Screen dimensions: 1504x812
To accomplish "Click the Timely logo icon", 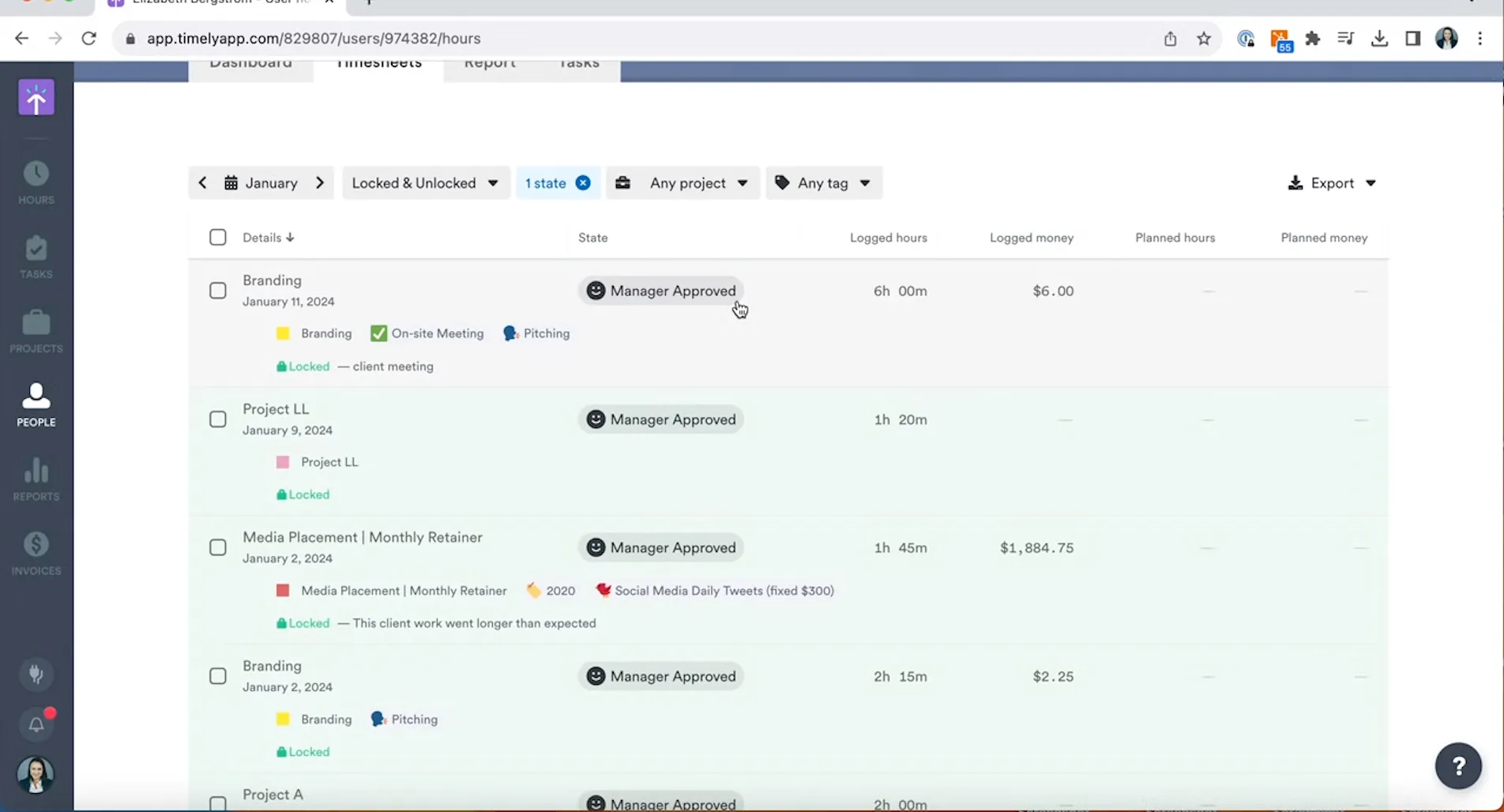I will tap(36, 98).
